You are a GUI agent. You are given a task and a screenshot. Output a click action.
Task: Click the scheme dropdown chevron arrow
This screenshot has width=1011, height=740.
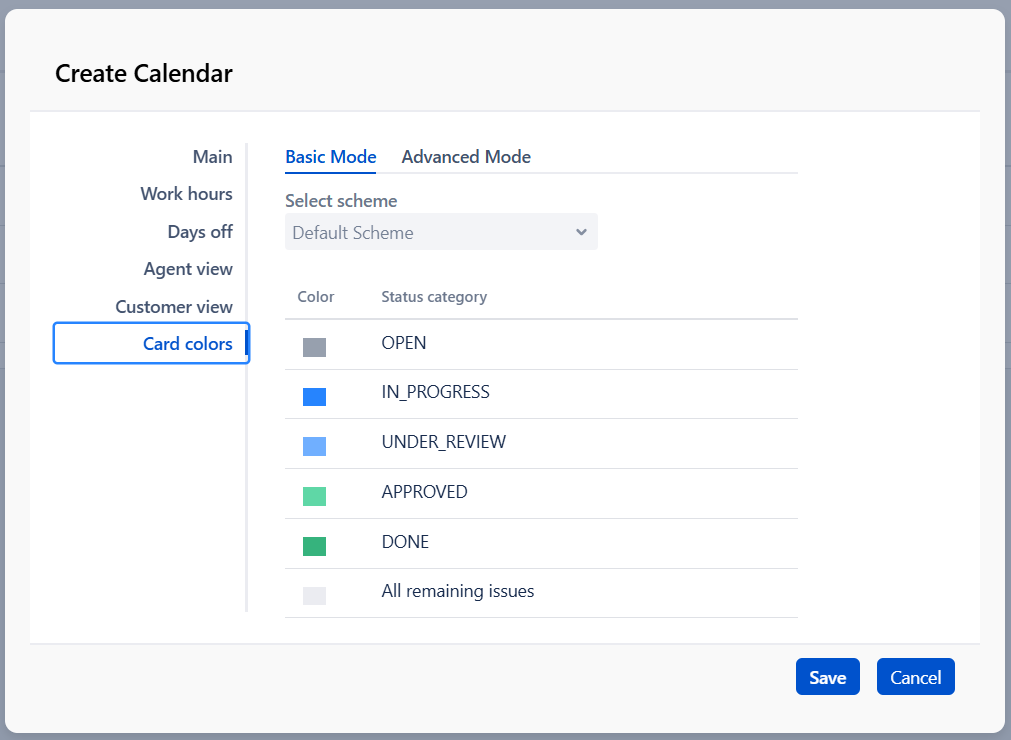tap(581, 232)
